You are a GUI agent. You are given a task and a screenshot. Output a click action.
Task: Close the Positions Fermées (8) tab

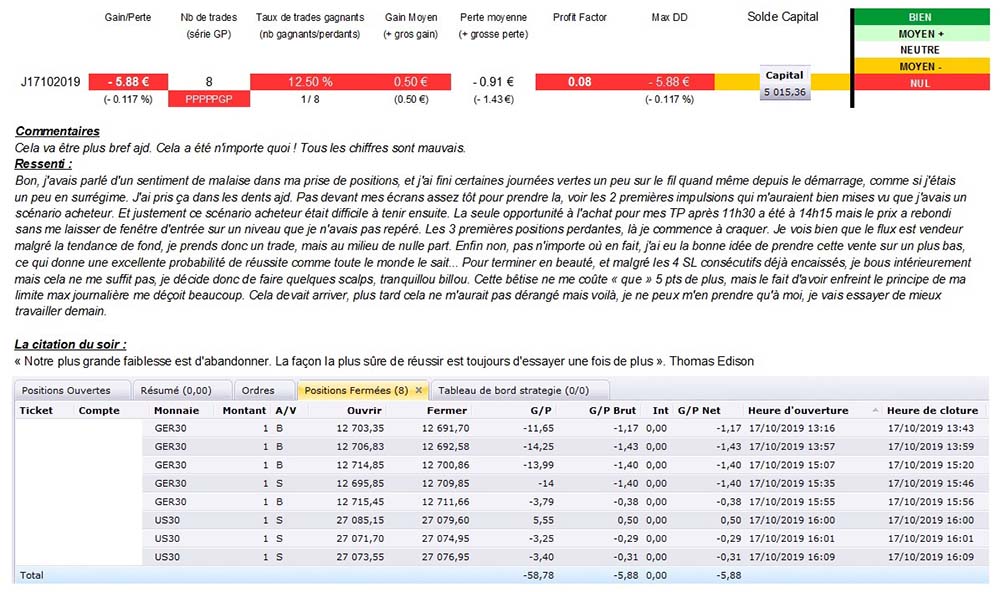[x=418, y=390]
